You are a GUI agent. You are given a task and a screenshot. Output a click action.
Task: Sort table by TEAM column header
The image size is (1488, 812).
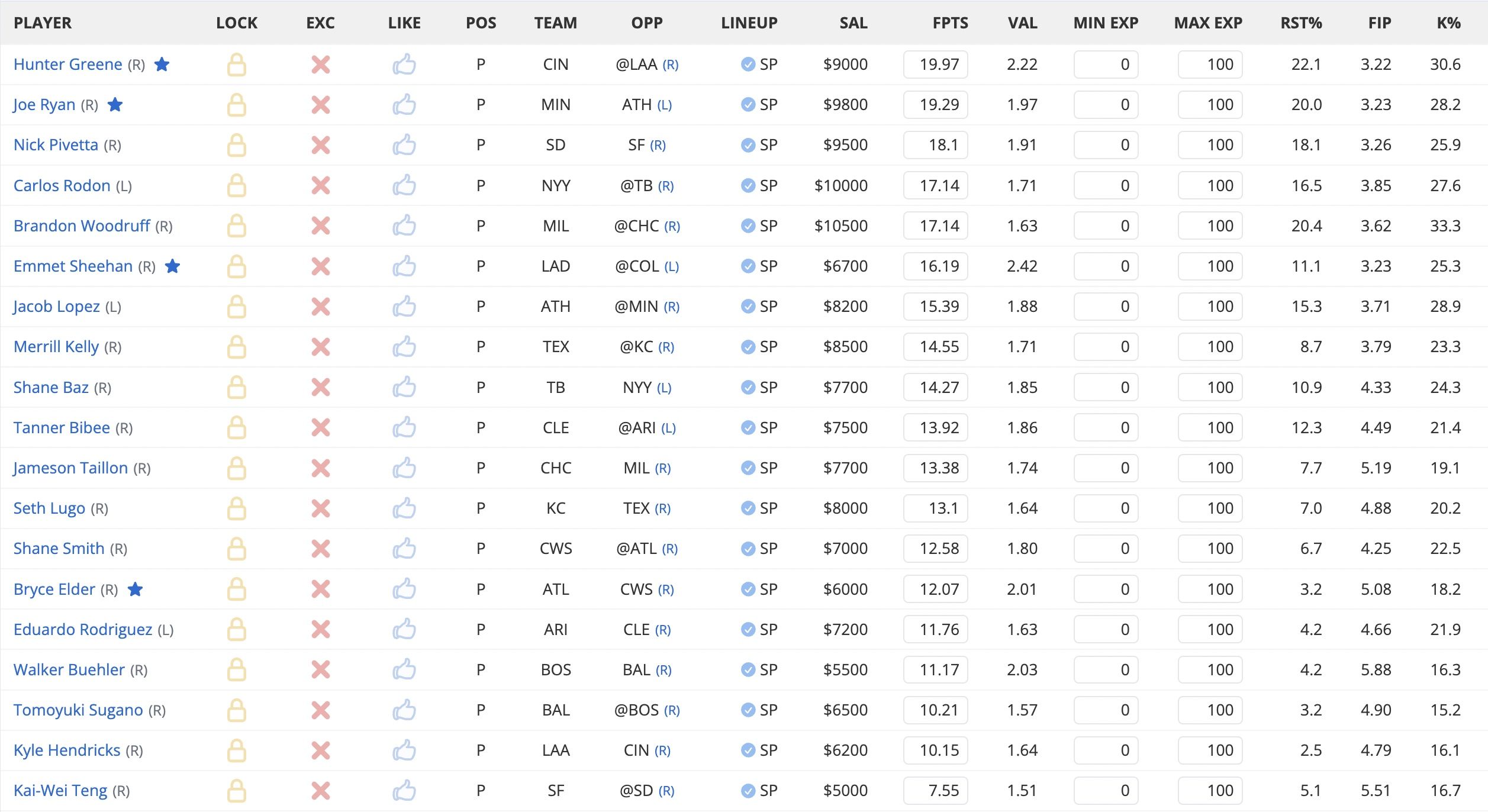coord(556,23)
